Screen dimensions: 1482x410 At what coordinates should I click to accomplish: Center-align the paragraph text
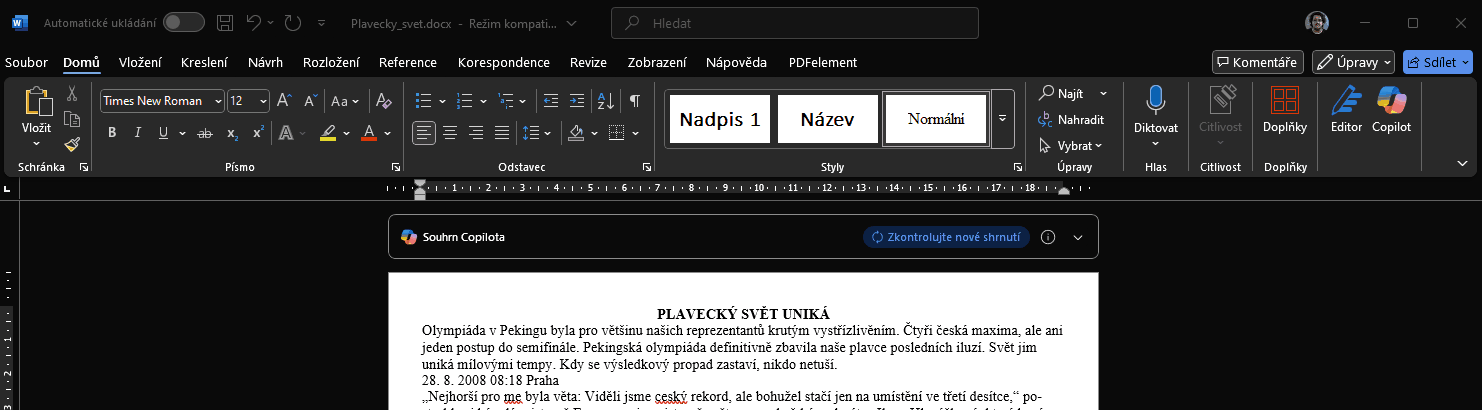coord(450,132)
